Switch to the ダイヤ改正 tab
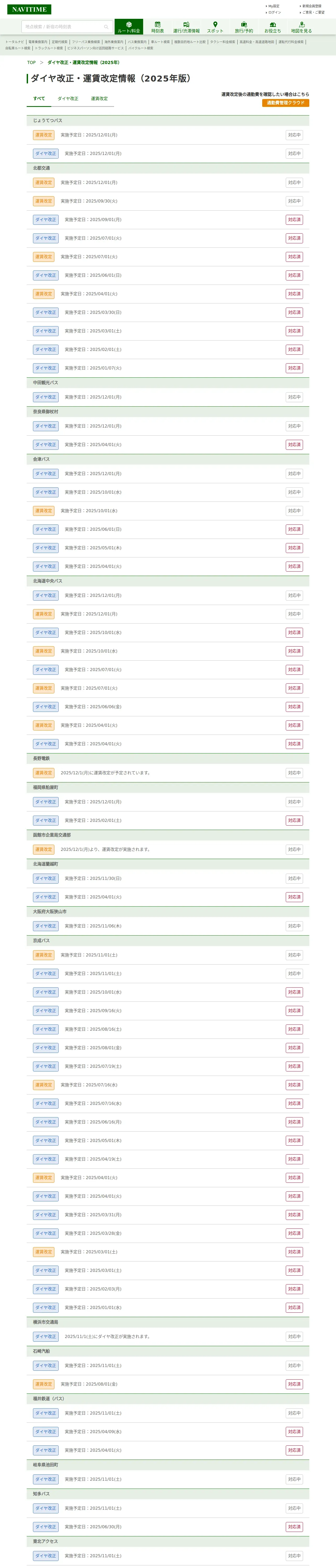This screenshot has height=1568, width=336. click(x=68, y=99)
